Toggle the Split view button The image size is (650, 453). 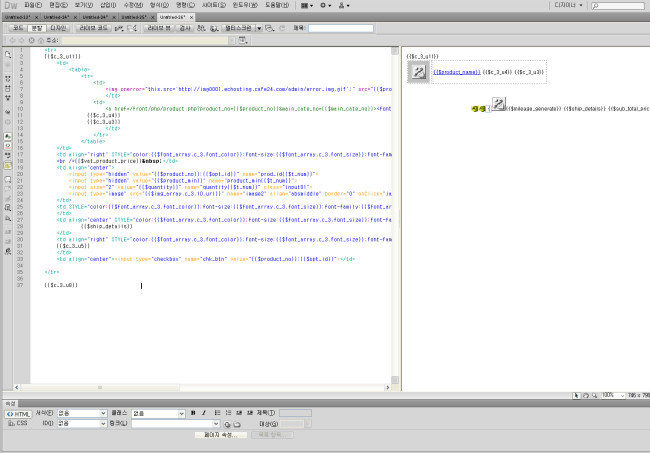coord(37,28)
